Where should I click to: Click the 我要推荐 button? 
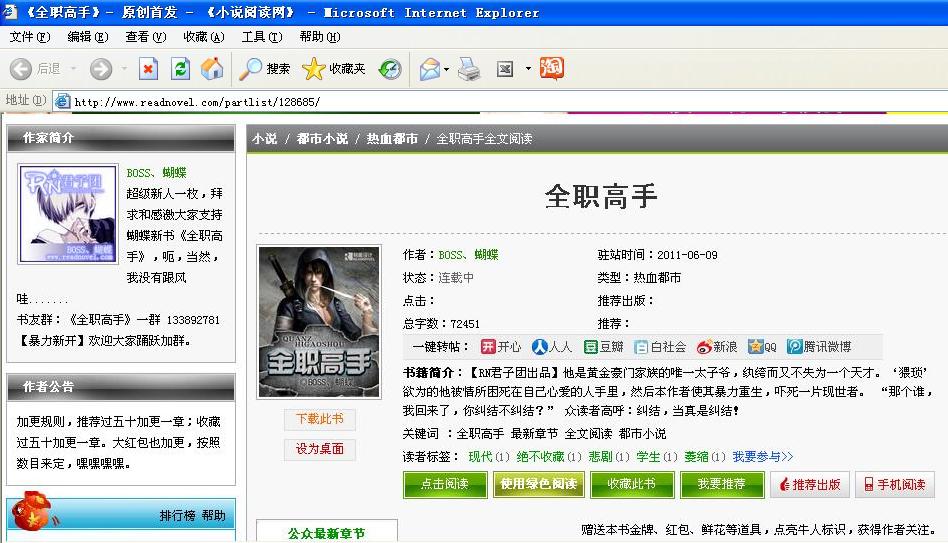722,484
